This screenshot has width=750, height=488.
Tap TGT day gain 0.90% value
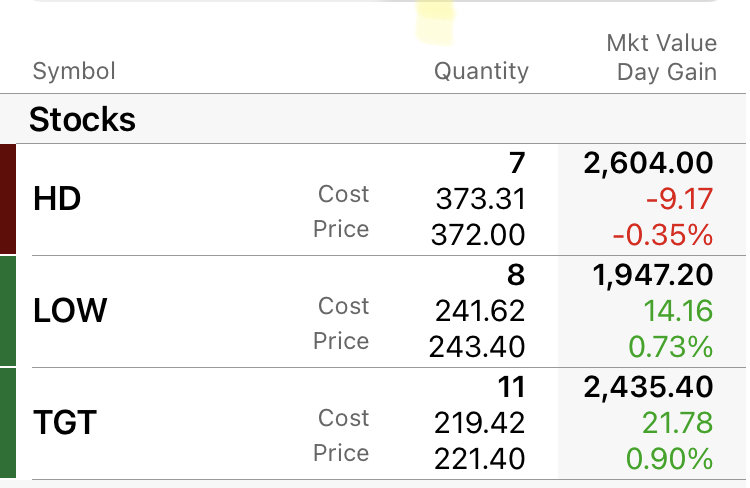tap(670, 459)
